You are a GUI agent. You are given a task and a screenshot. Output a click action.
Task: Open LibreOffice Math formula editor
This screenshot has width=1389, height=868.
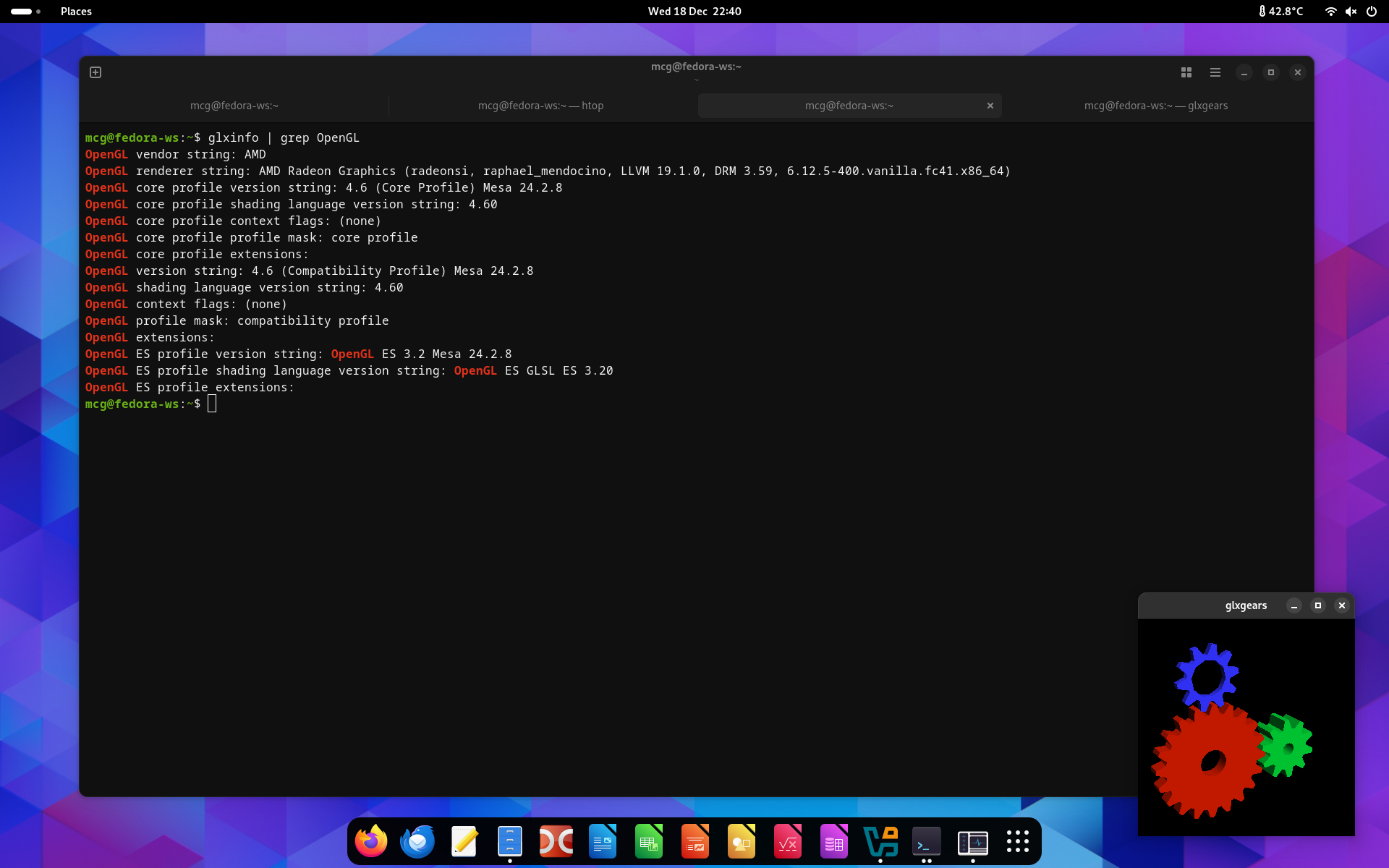788,842
